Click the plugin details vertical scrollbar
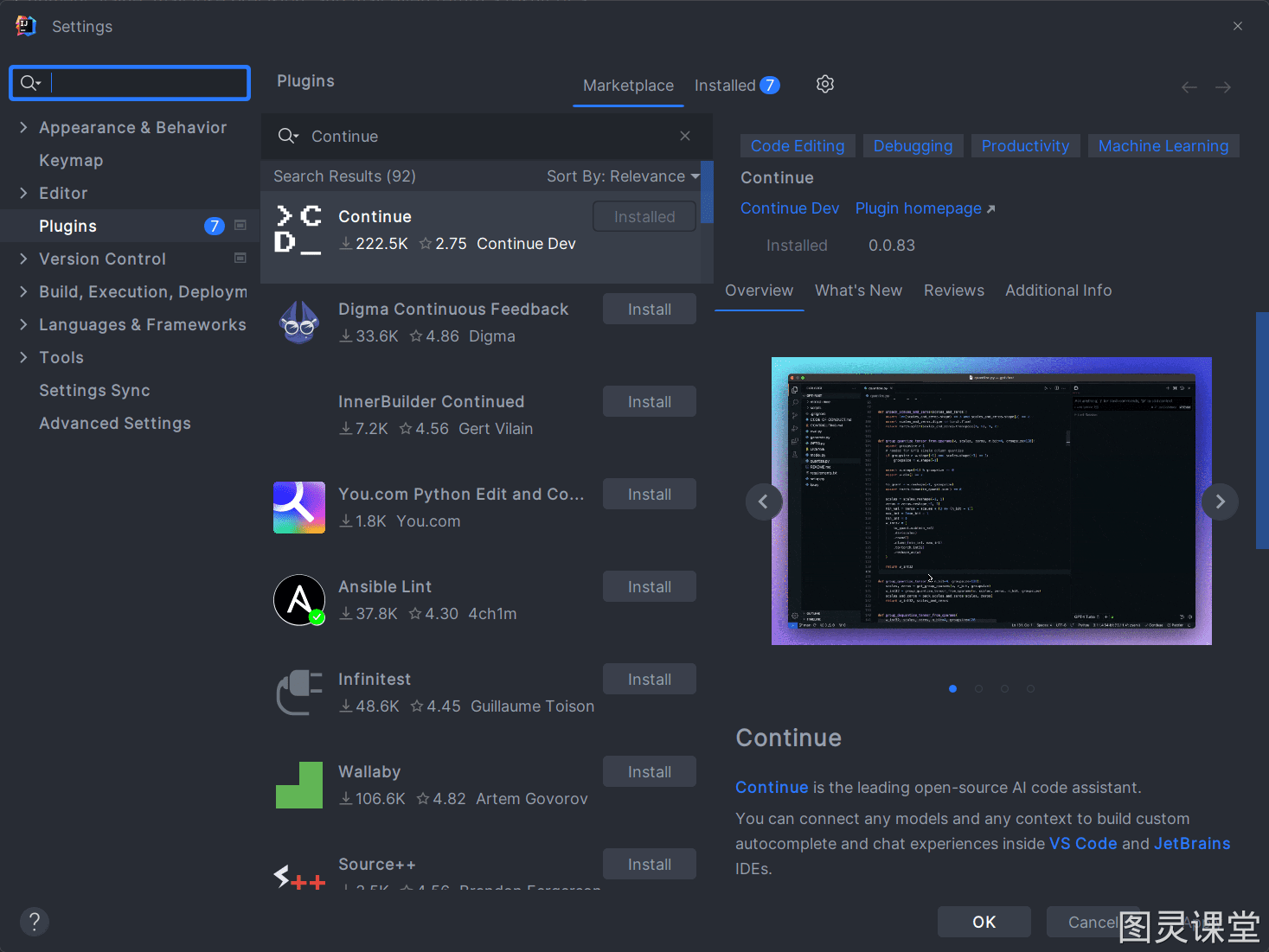1269x952 pixels. tap(1261, 431)
